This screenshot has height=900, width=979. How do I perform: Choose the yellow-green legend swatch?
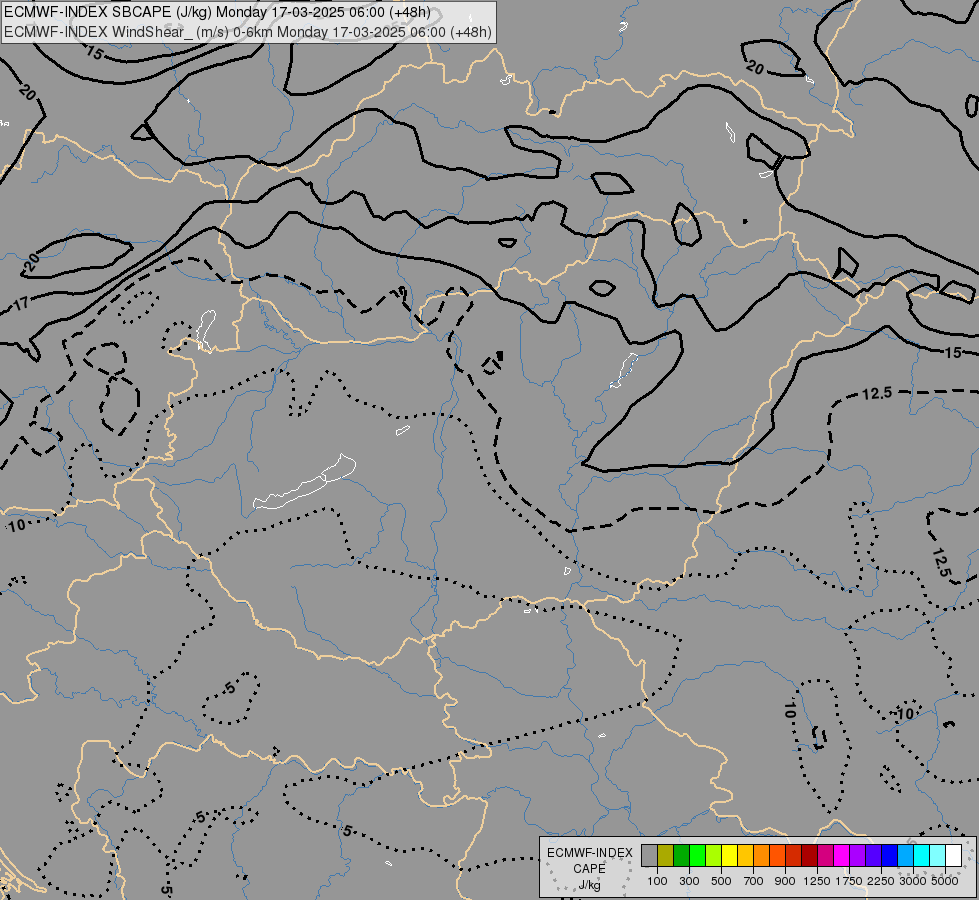tap(714, 856)
